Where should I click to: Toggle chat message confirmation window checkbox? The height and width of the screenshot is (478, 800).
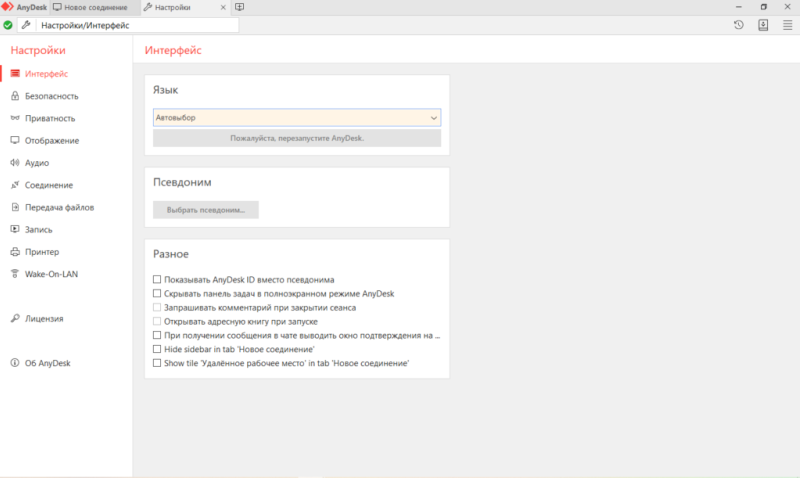click(x=157, y=335)
